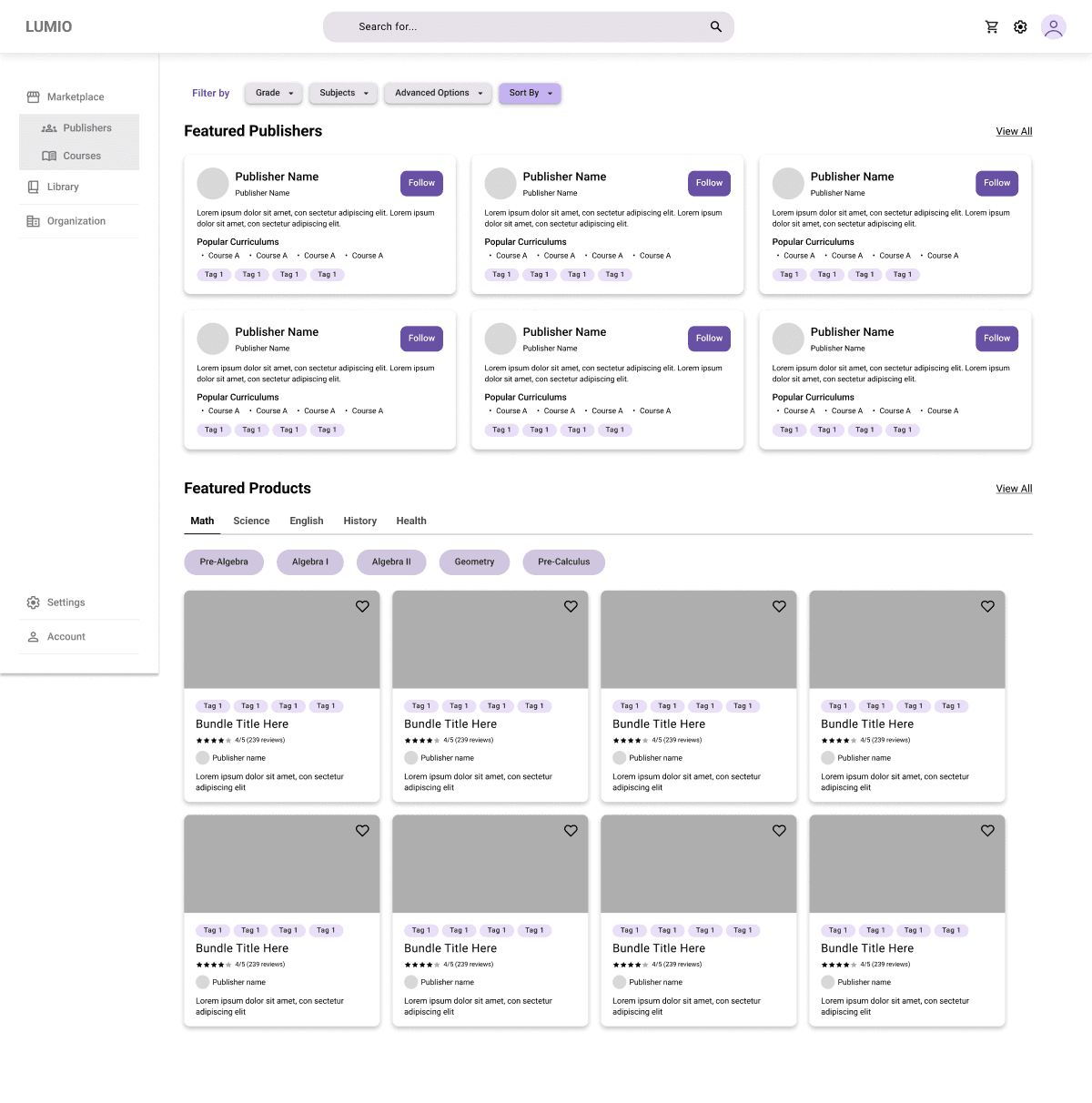Viewport: 1092px width, 1103px height.
Task: Follow the right publisher in the second row
Action: 996,339
